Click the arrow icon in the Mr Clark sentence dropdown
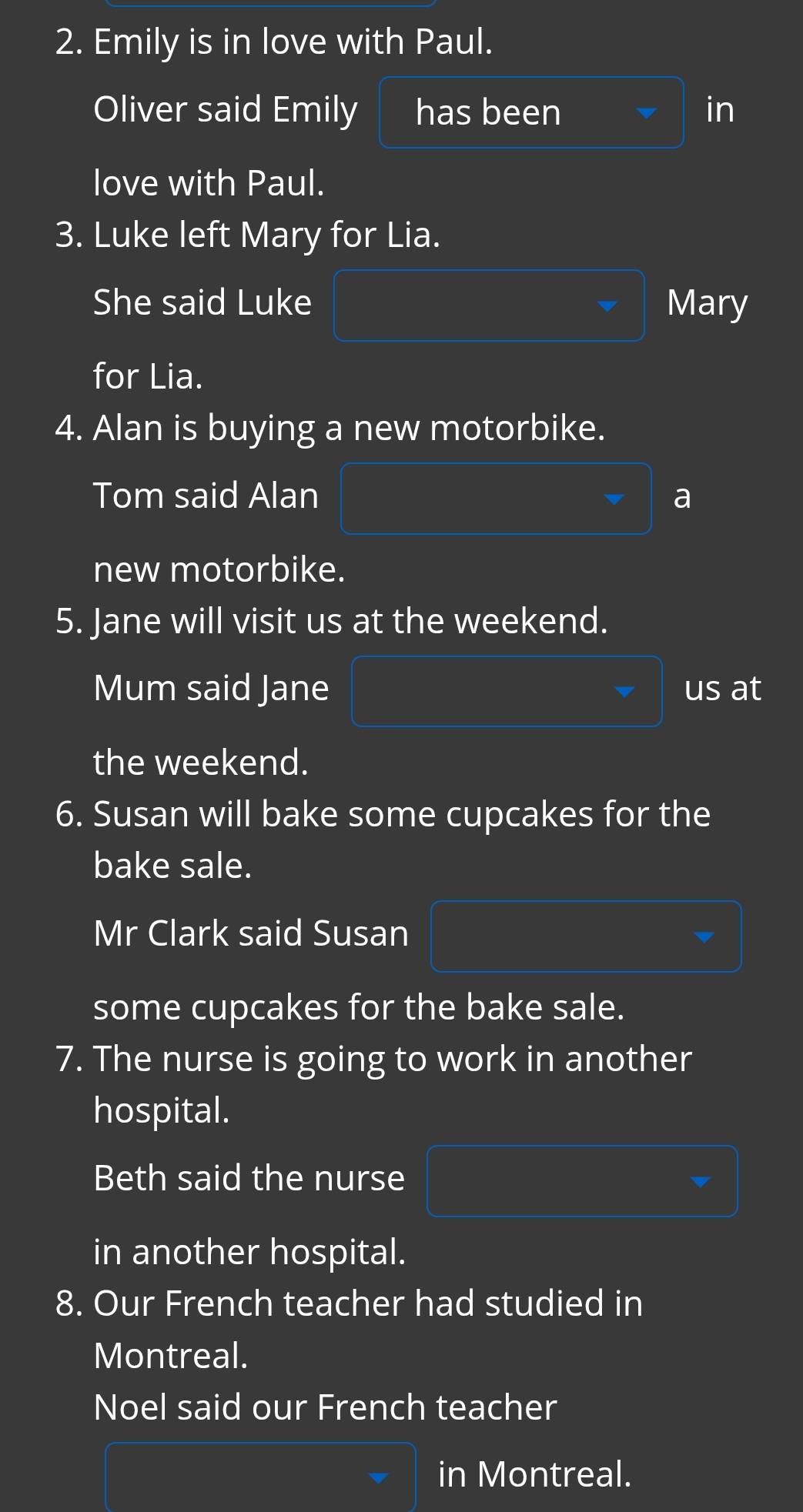Image resolution: width=803 pixels, height=1512 pixels. [704, 937]
